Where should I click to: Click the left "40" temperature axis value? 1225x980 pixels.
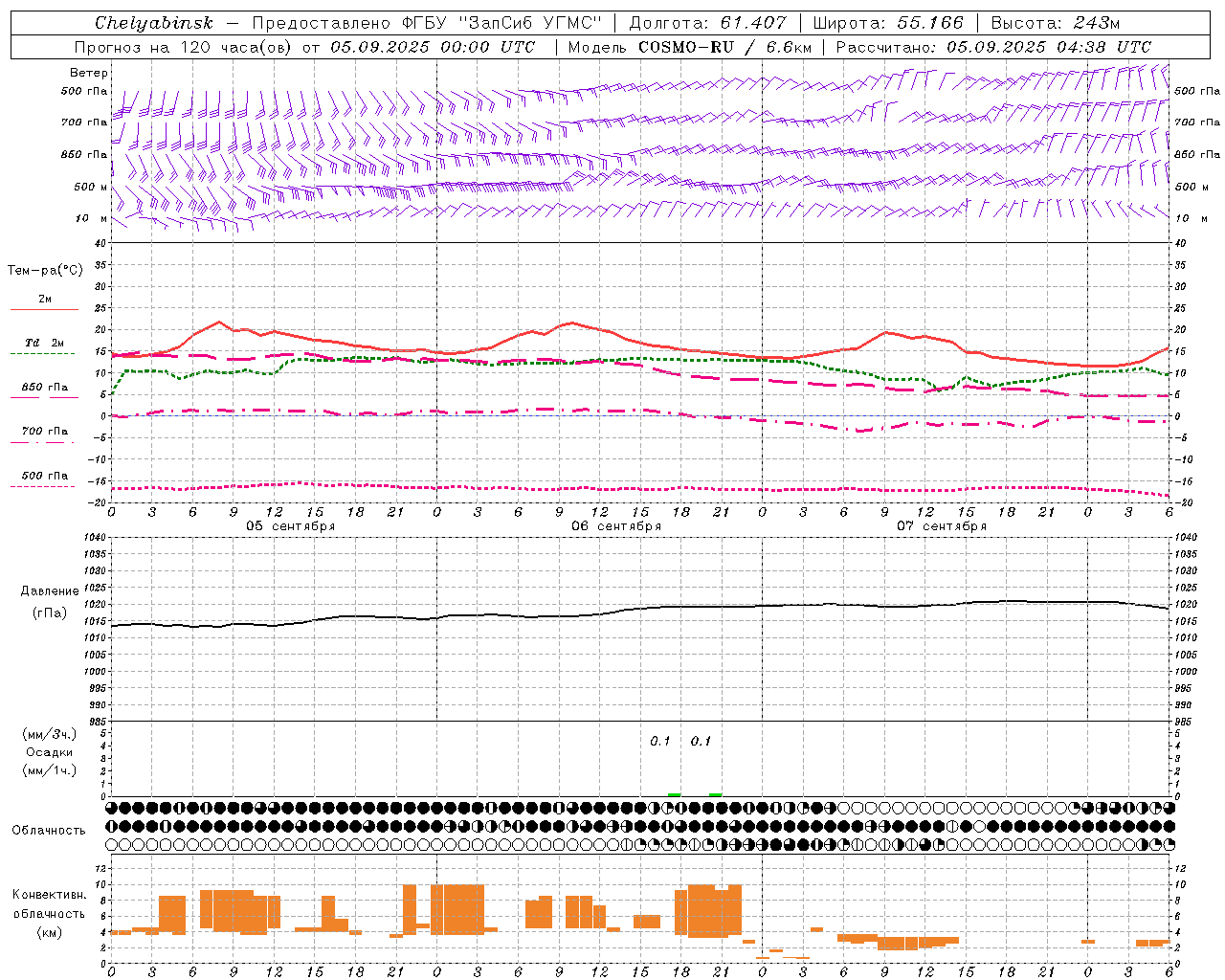click(100, 244)
